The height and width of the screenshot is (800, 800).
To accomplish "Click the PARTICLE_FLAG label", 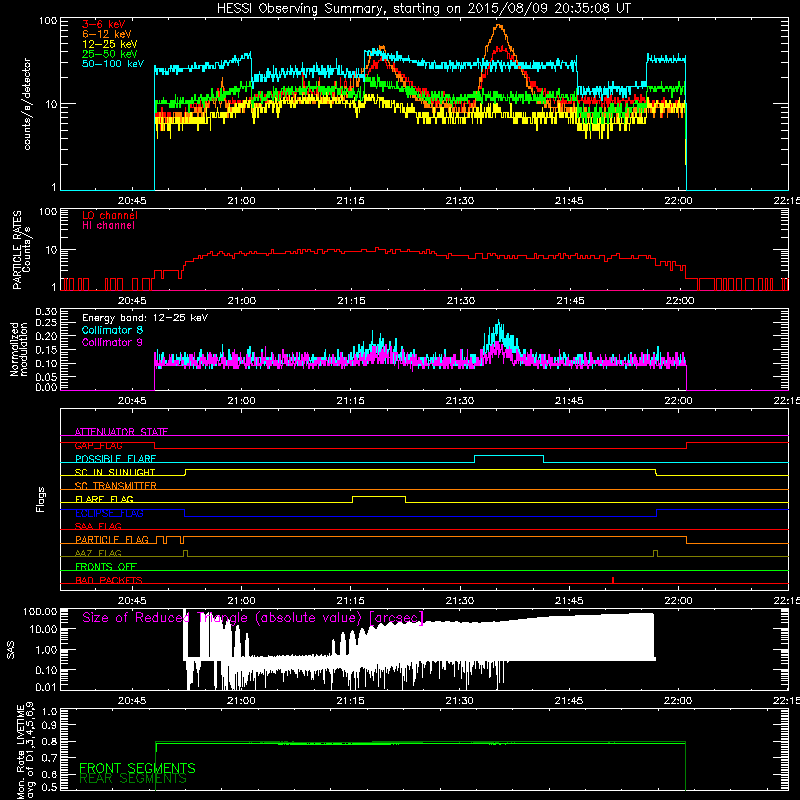I will pyautogui.click(x=112, y=540).
